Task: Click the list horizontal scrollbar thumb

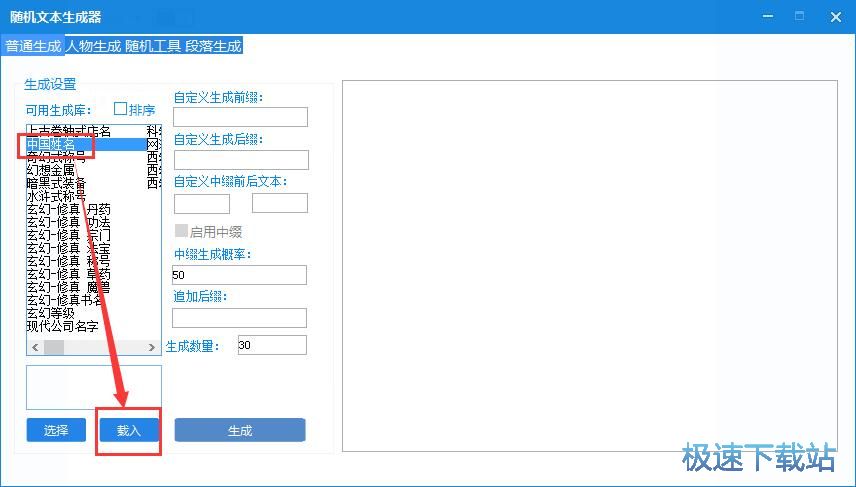Action: (x=54, y=347)
